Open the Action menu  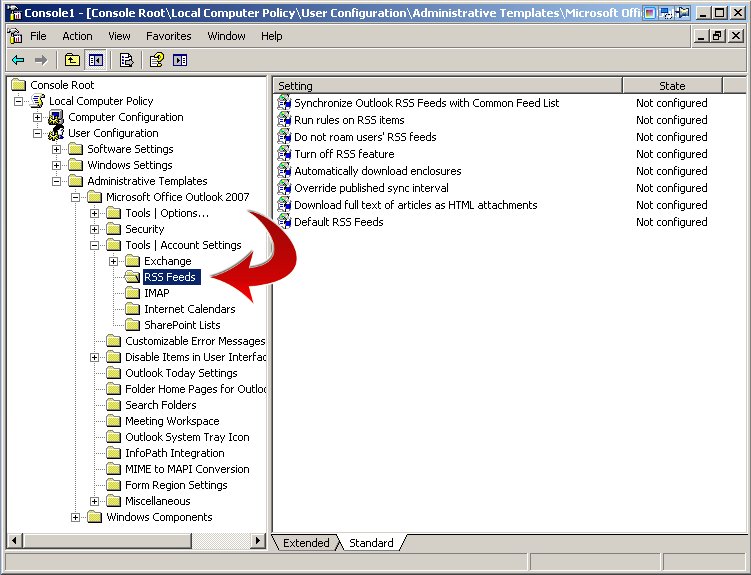[77, 36]
